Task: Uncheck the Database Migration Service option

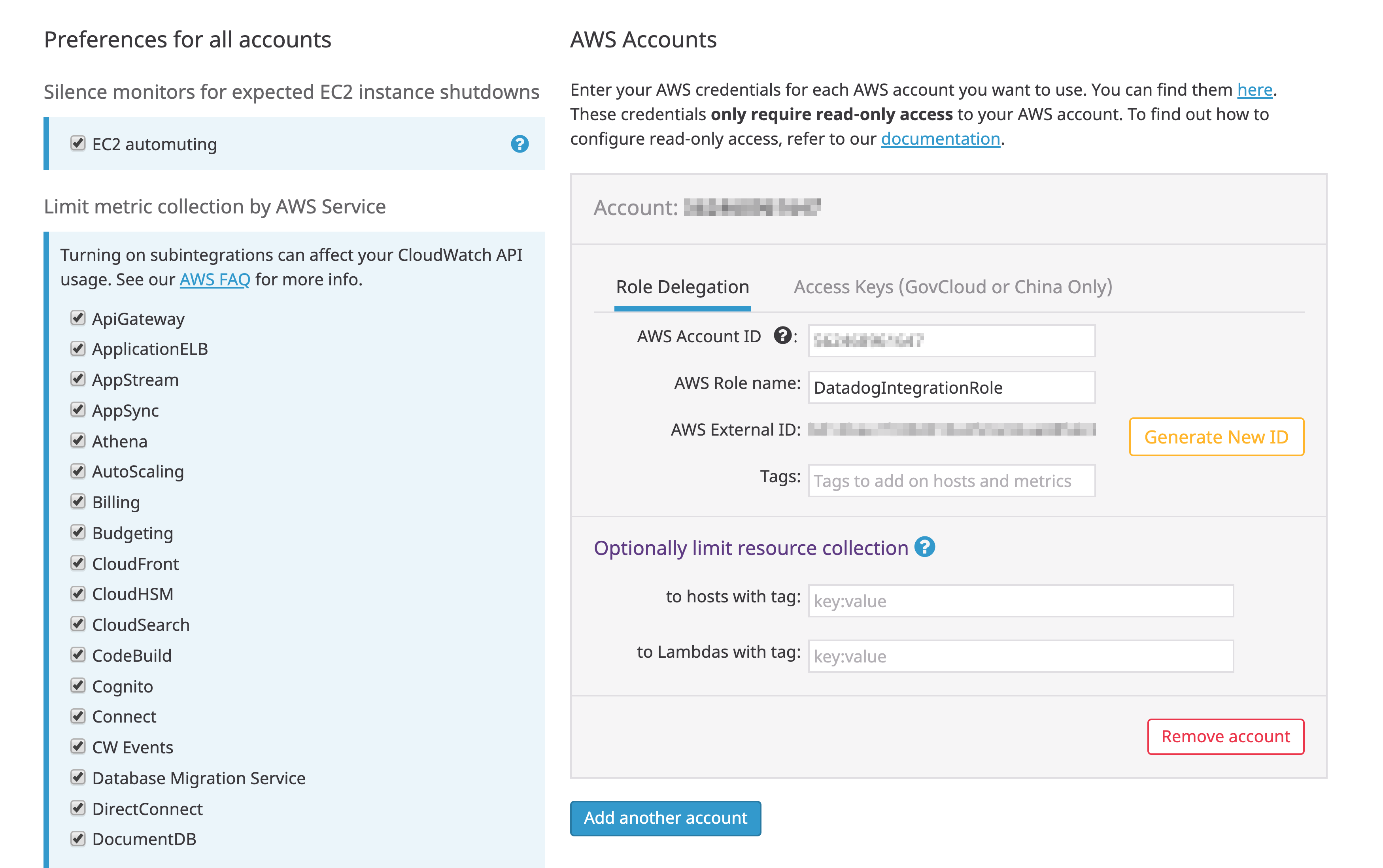Action: coord(78,777)
